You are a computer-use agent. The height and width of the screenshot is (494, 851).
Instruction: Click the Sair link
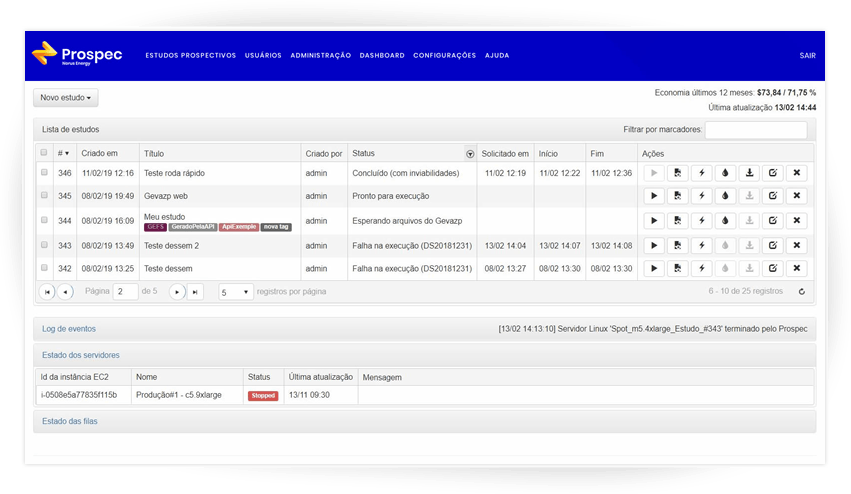[807, 55]
